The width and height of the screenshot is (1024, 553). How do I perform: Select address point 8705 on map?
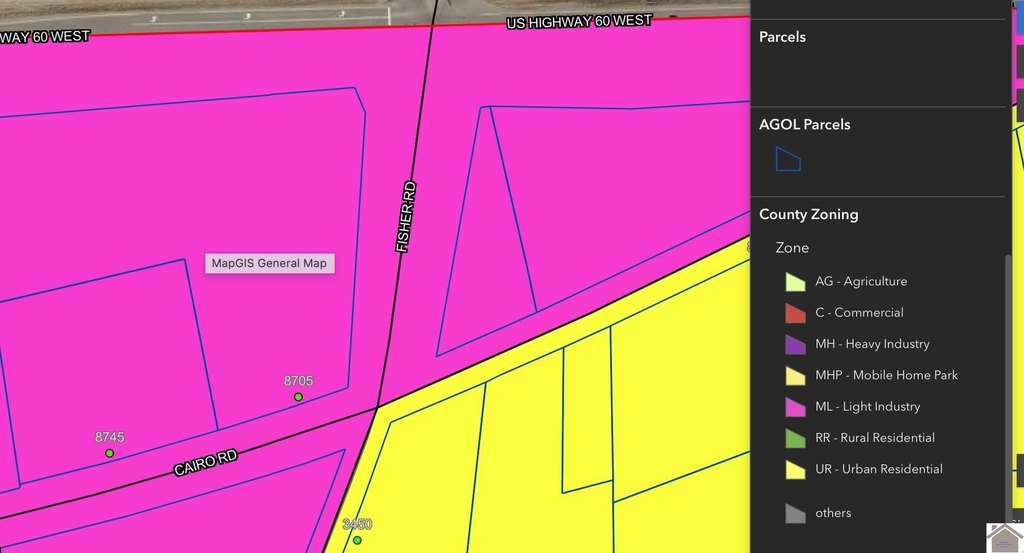pos(298,397)
